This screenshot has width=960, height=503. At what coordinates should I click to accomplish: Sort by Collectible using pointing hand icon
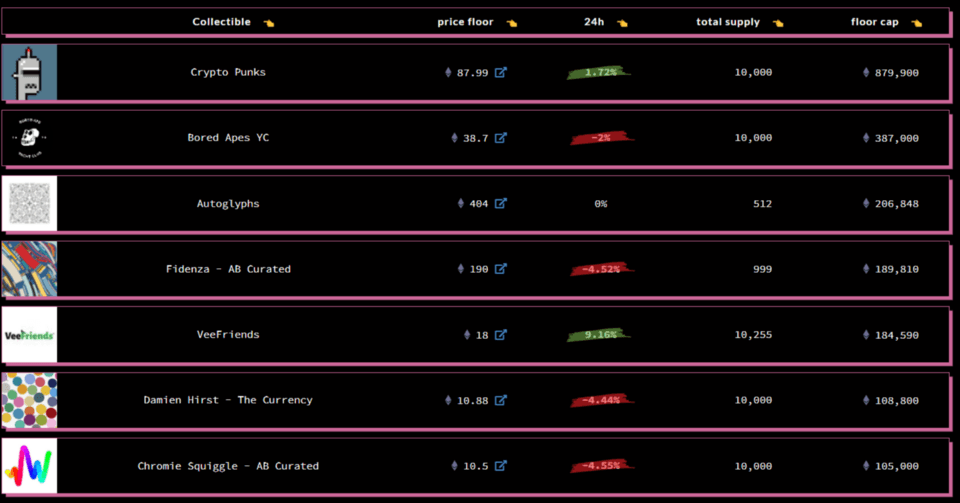tap(268, 22)
